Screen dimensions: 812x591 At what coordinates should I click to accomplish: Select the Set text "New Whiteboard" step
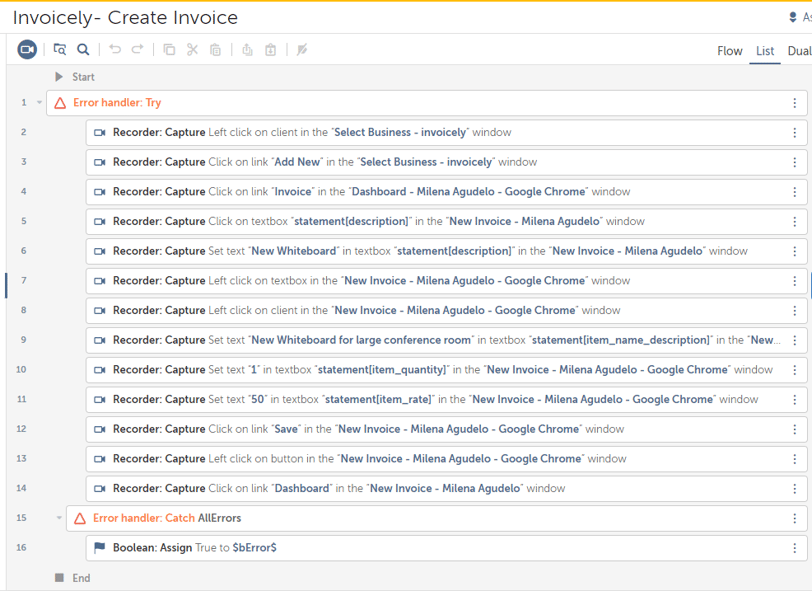point(446,251)
